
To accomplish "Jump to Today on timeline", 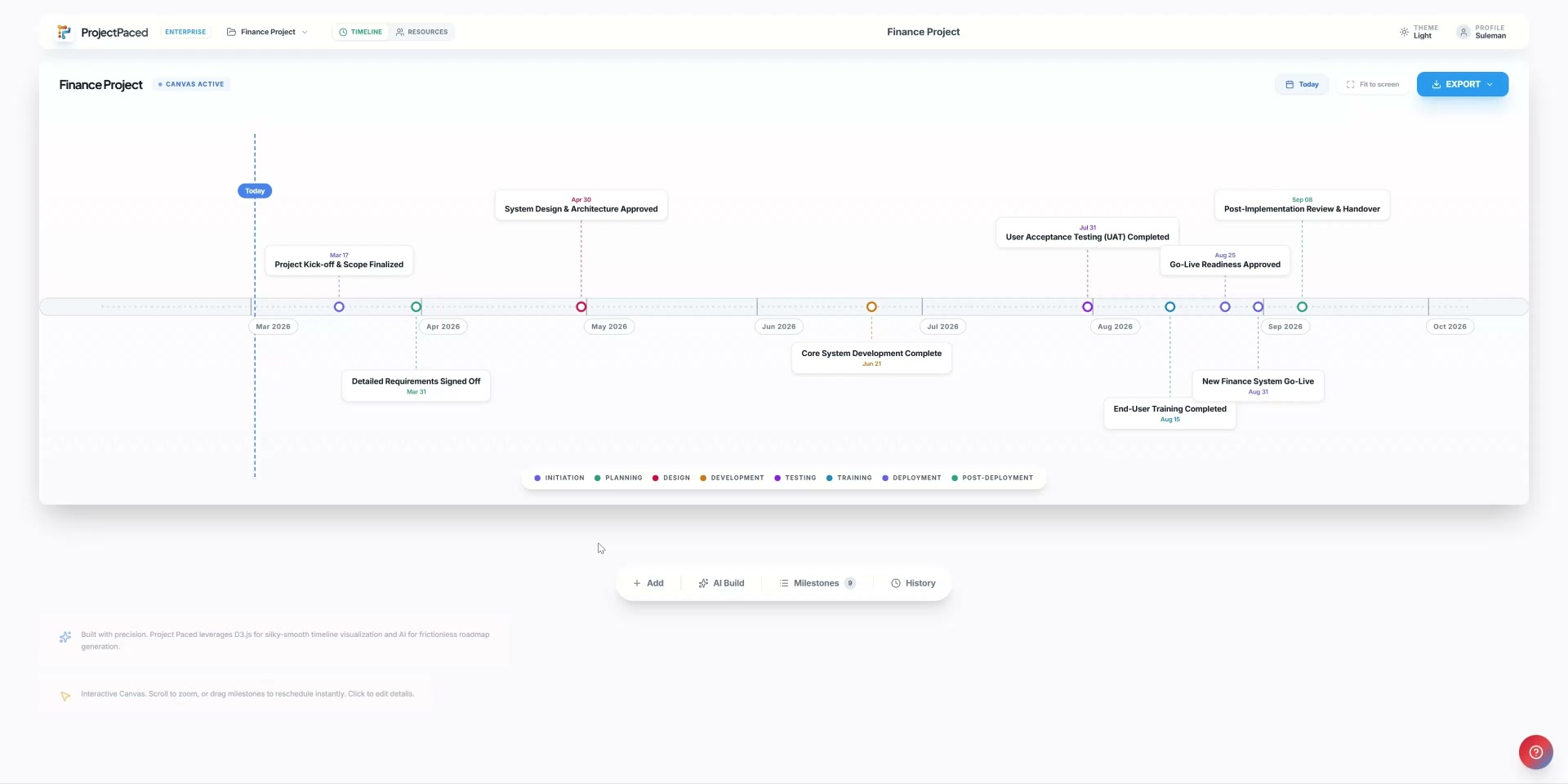I will [1302, 85].
